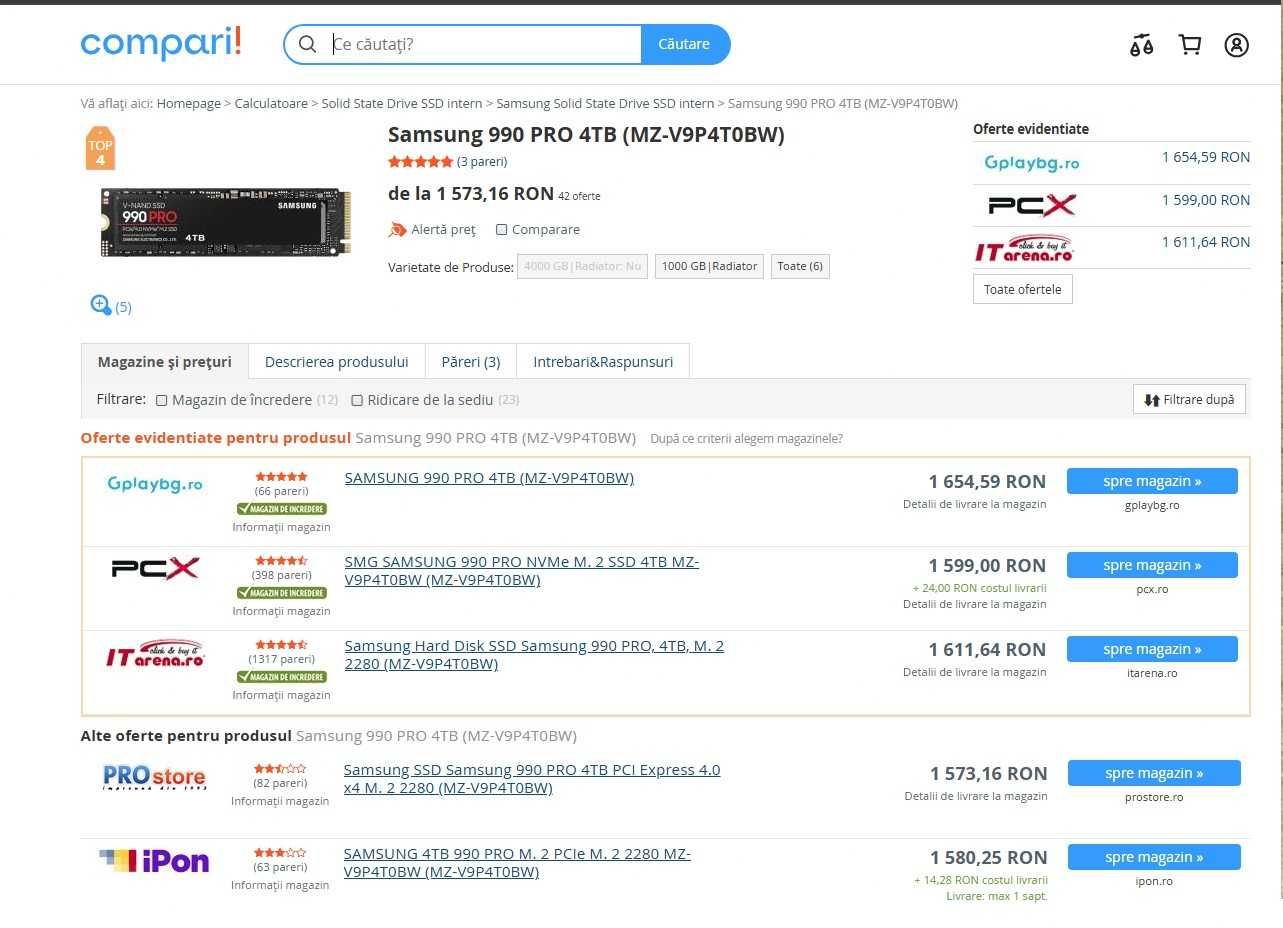Click 'Informații magazin' under PCX rating
The image size is (1283, 928).
(x=281, y=611)
